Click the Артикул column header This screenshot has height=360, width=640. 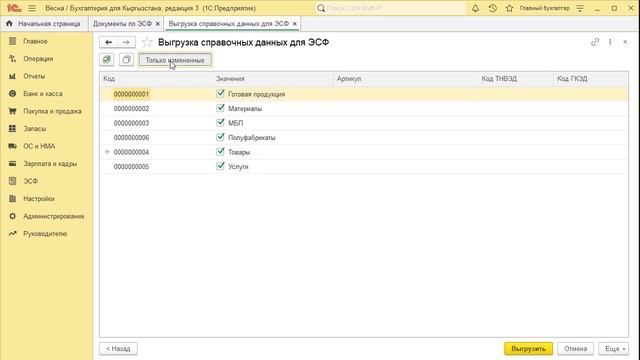point(405,79)
